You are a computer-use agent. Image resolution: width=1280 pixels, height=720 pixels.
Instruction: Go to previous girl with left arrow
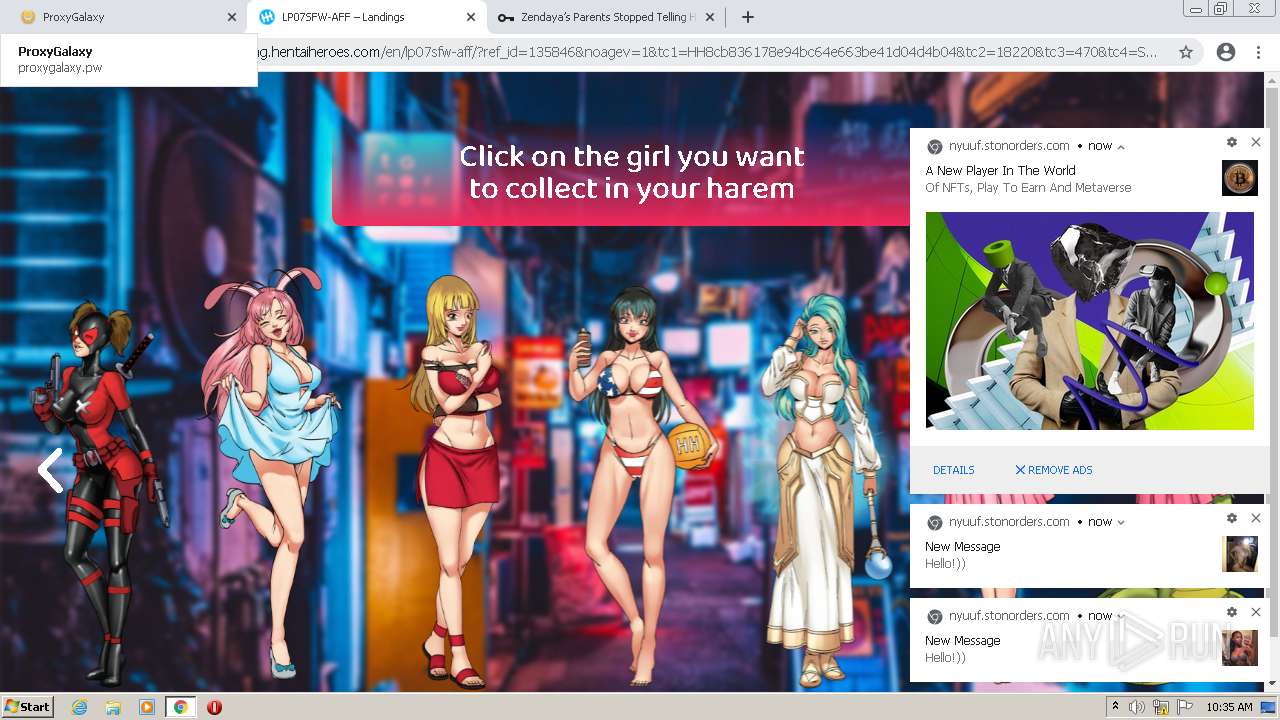coord(50,470)
